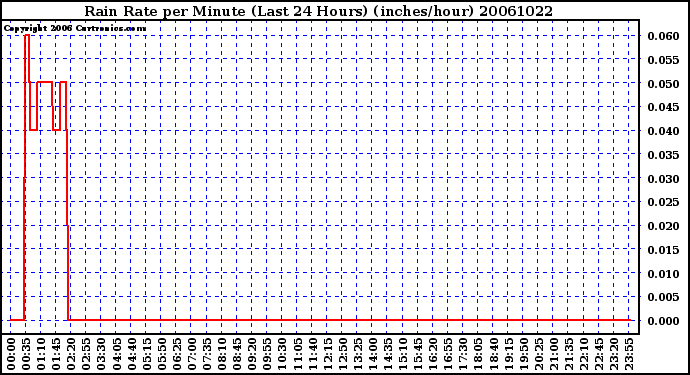This screenshot has height=375, width=690.
Task: Click the 15:10 time label
Action: [402, 354]
